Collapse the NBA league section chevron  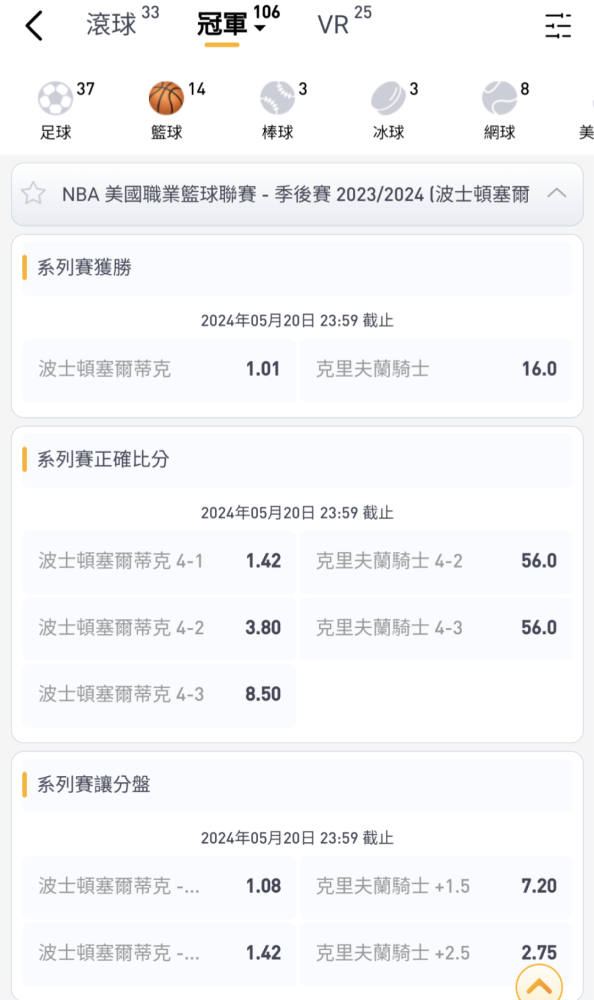(557, 193)
